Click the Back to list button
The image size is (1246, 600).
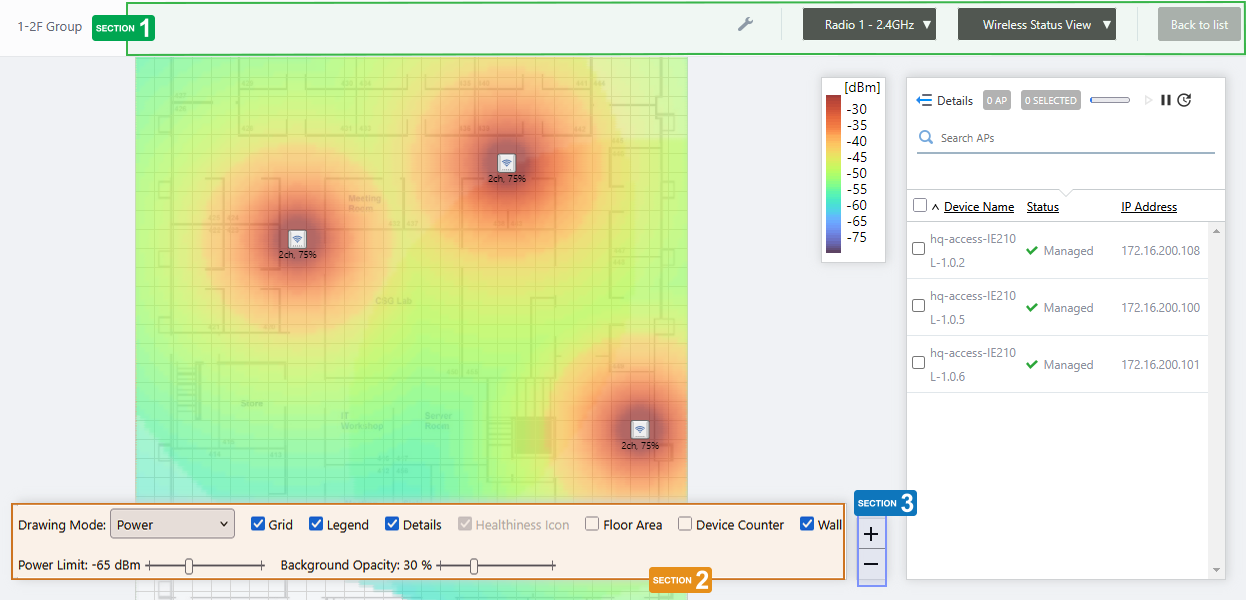[1199, 25]
